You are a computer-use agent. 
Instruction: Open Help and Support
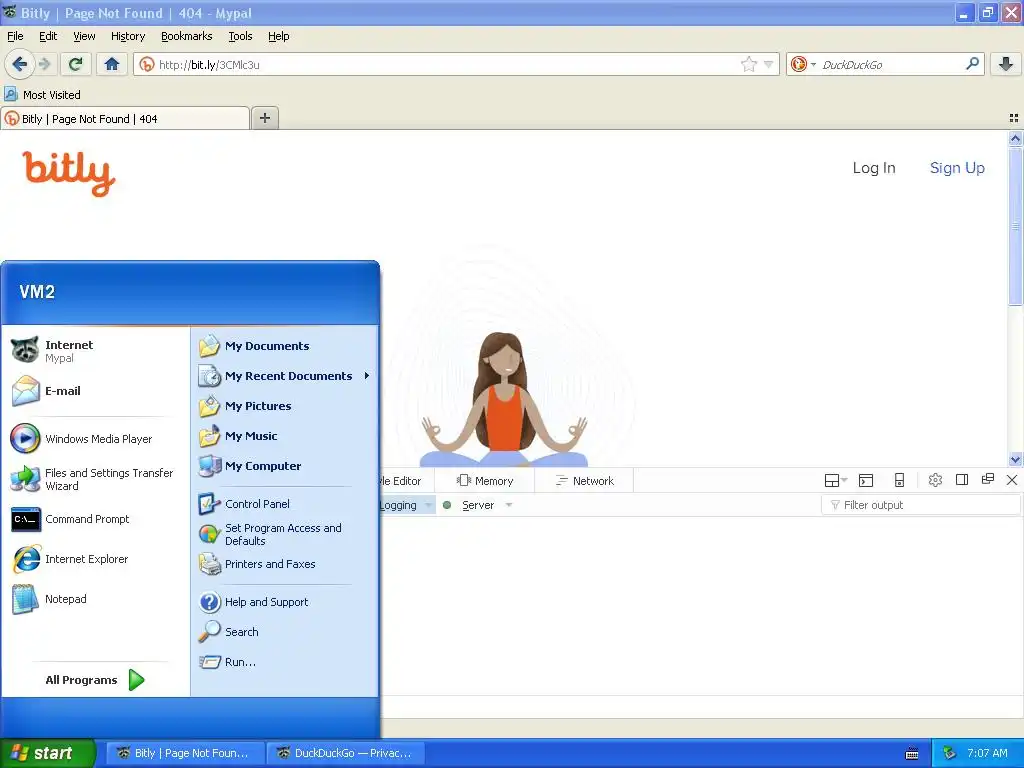(266, 601)
